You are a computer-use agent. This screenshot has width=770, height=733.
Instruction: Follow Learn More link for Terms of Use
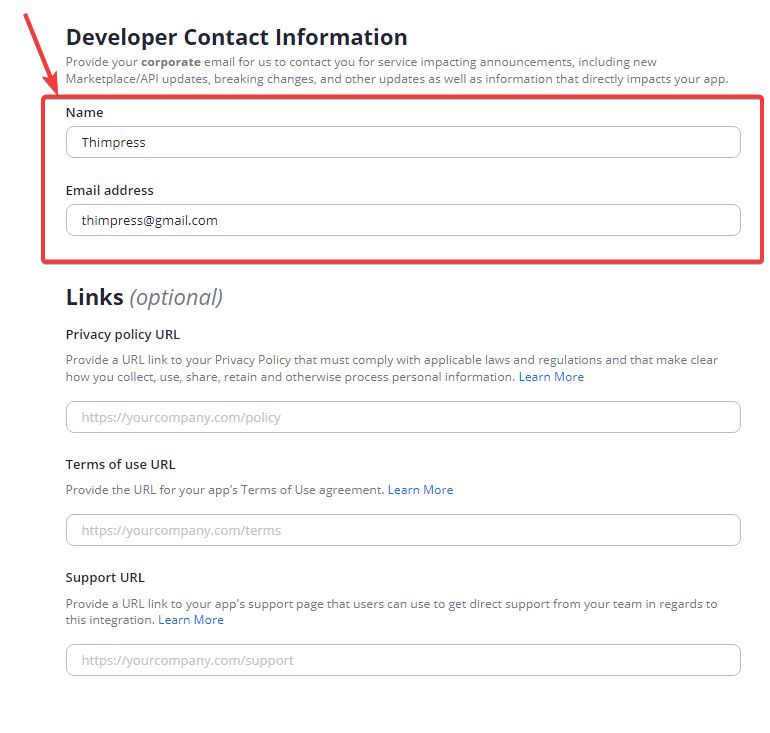click(420, 490)
